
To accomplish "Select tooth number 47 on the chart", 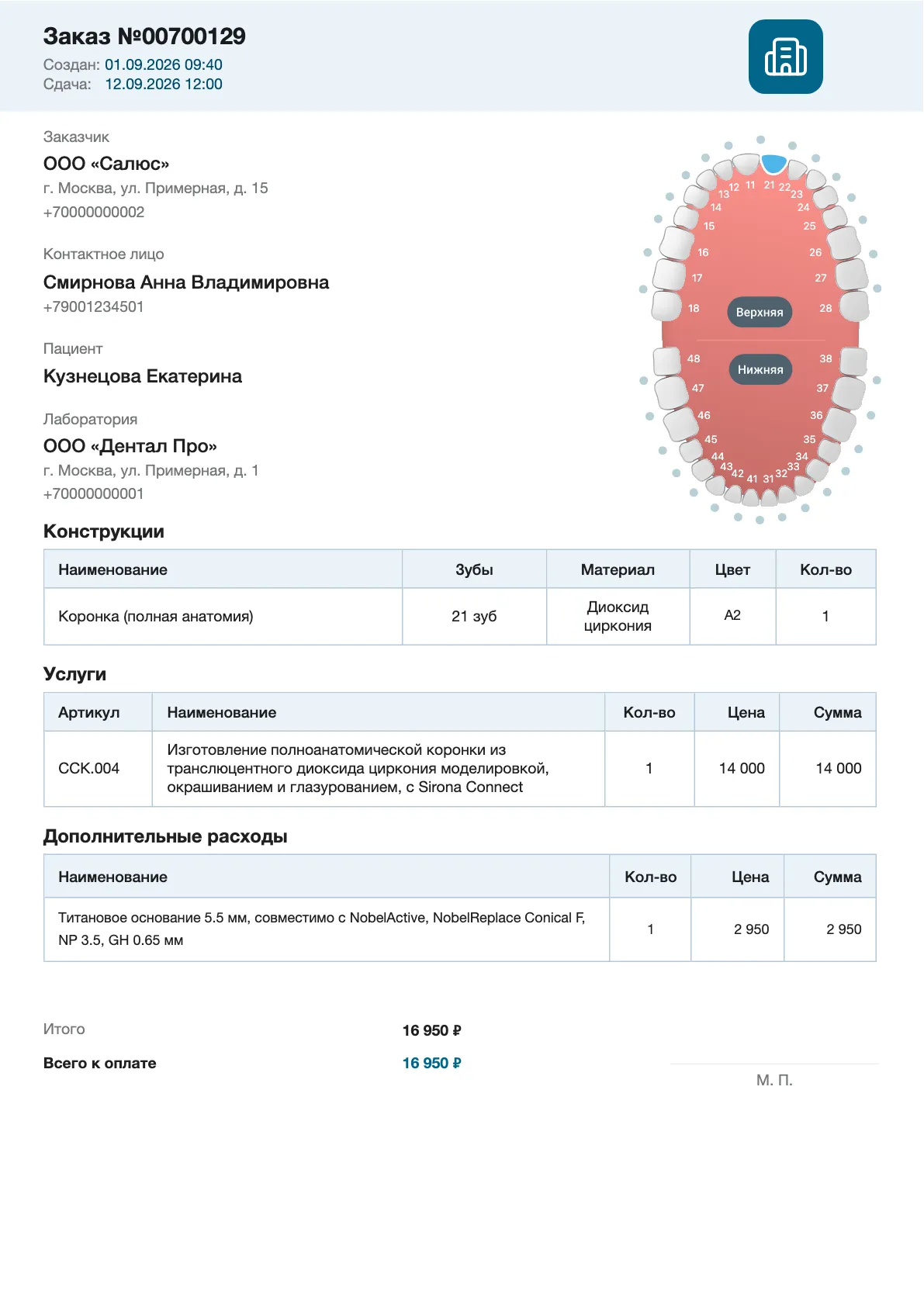I will (671, 393).
